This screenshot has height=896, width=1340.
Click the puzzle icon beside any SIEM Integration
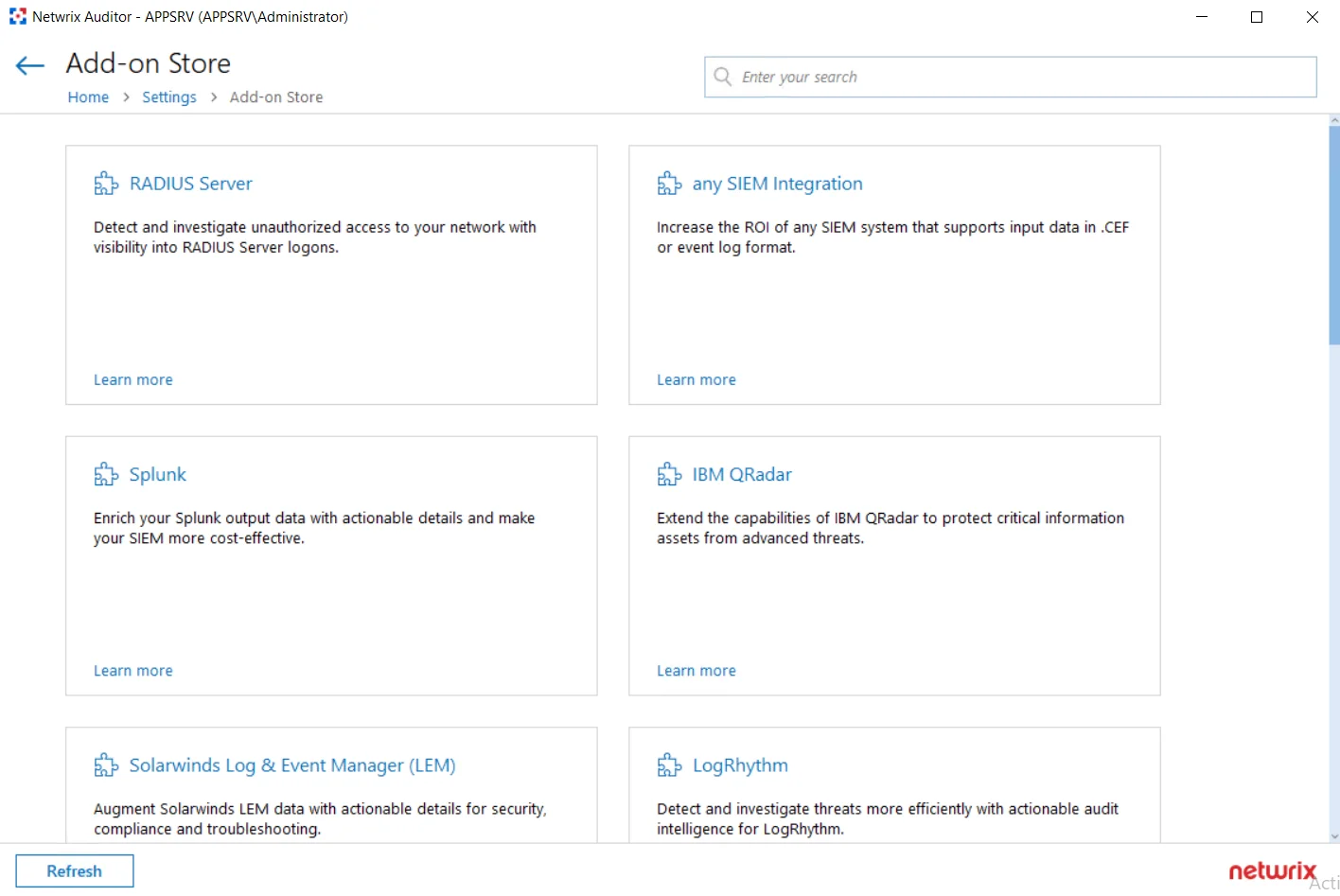point(669,184)
